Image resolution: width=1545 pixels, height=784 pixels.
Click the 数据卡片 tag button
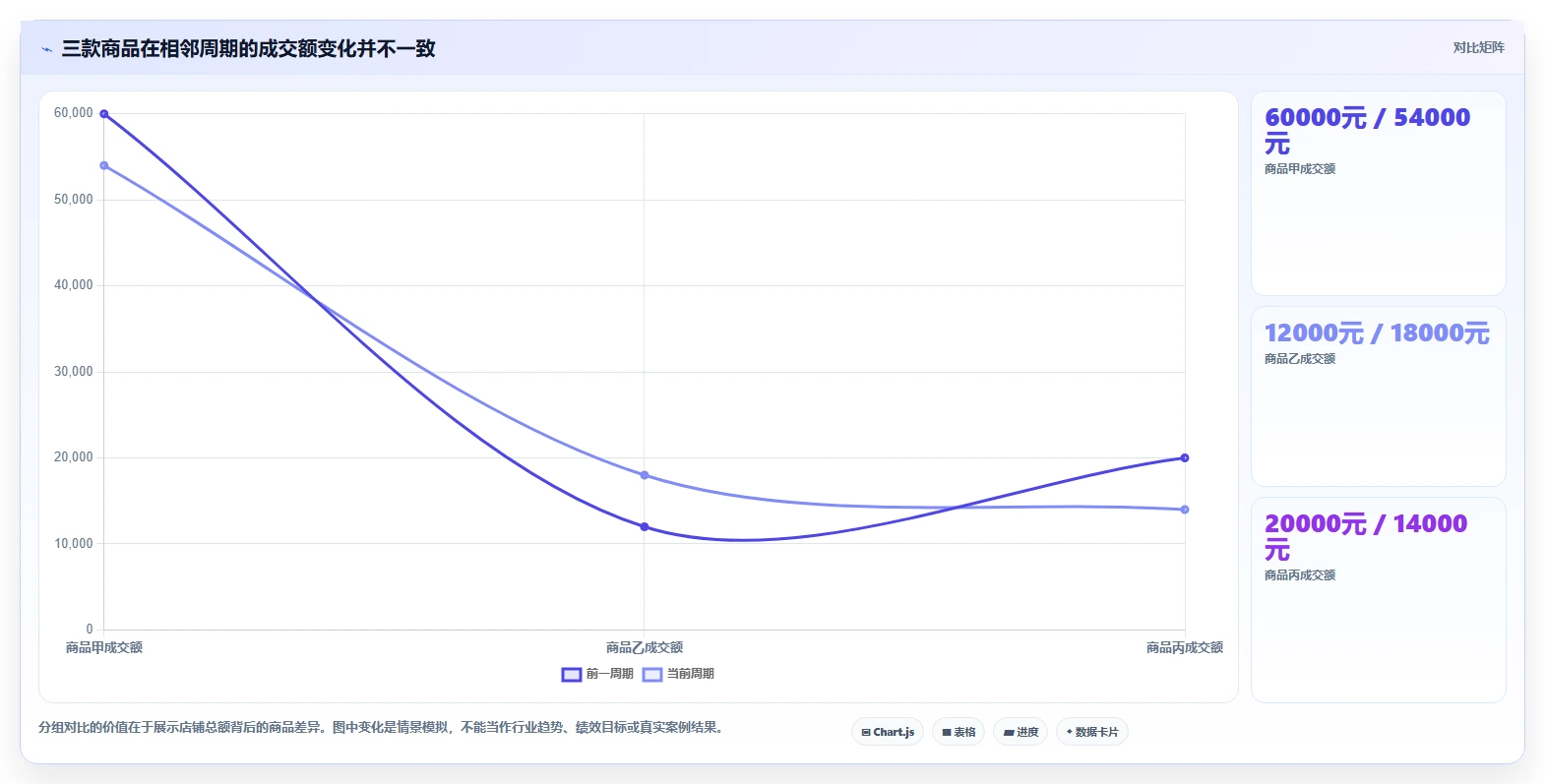[1092, 732]
